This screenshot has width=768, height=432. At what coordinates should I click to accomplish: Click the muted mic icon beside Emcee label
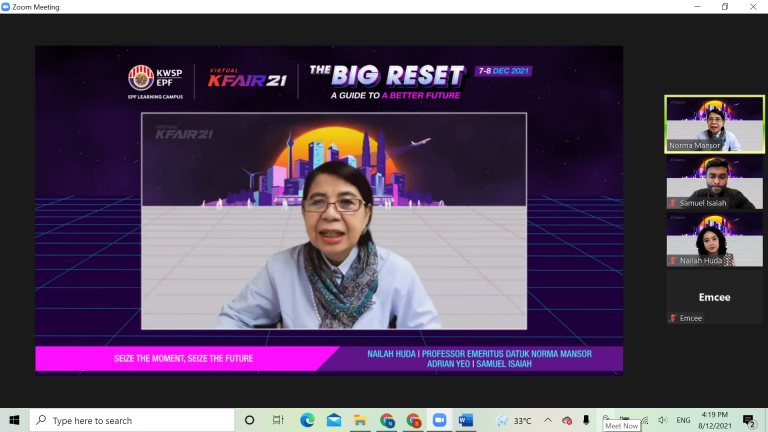point(673,318)
